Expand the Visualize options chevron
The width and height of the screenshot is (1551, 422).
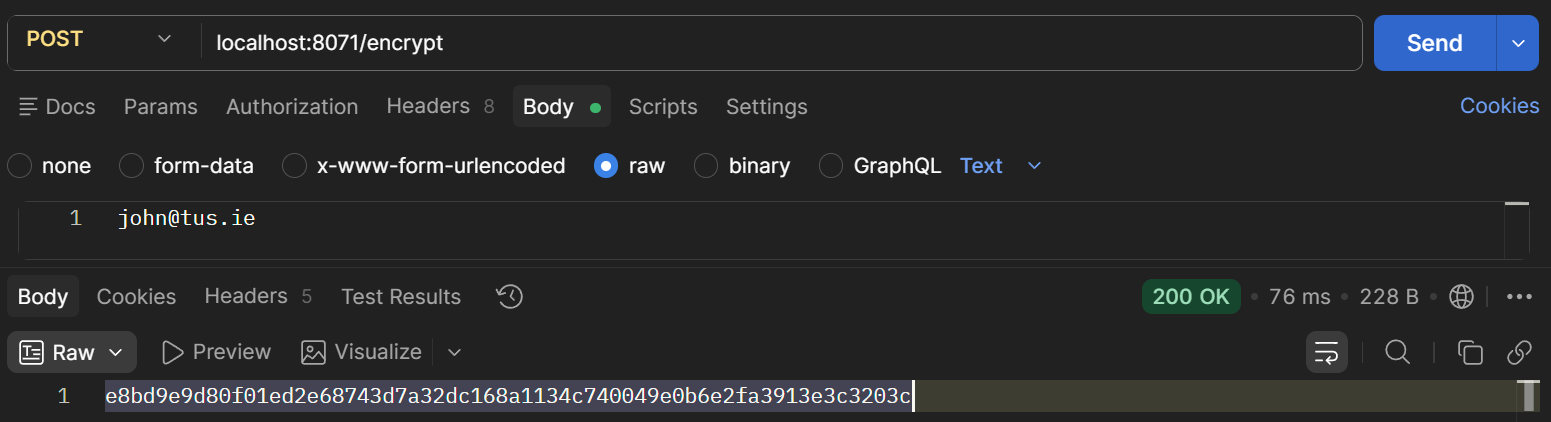pyautogui.click(x=454, y=352)
